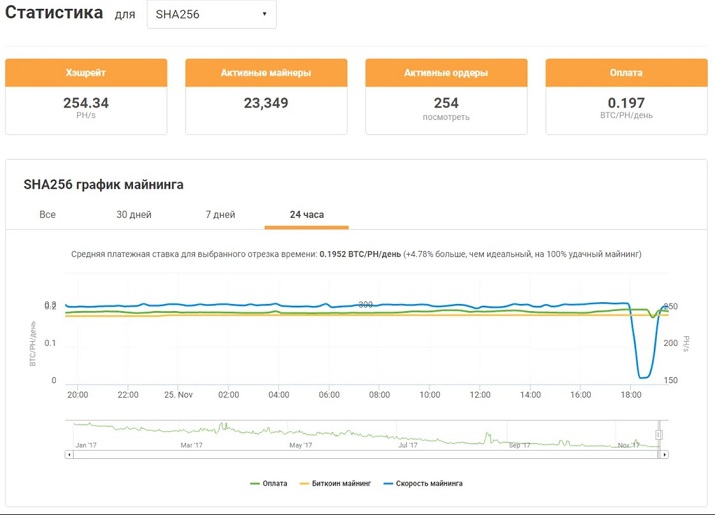The height and width of the screenshot is (515, 715).
Task: Click the navigator scrollbar track
Action: click(365, 454)
